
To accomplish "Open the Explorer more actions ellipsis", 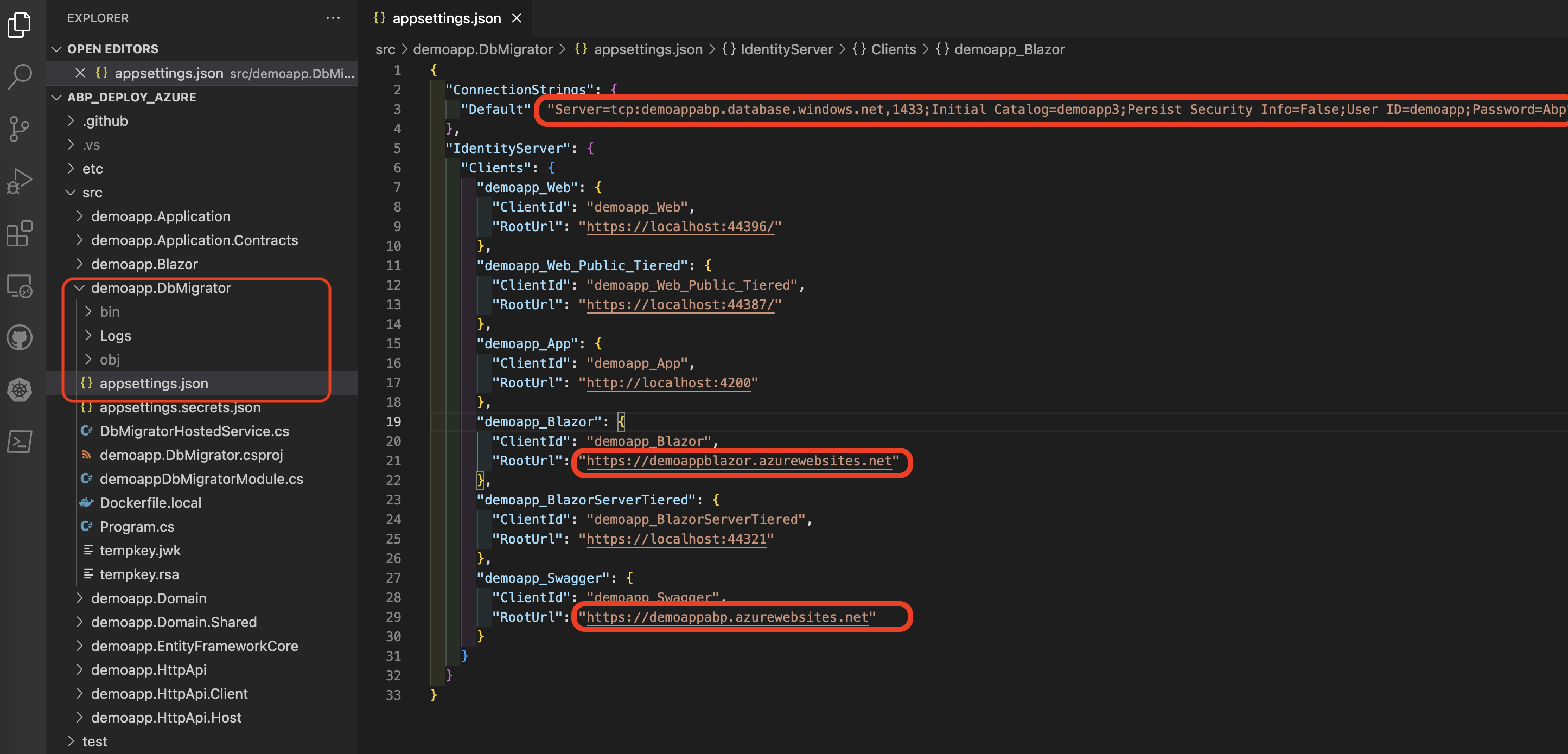I will 333,18.
